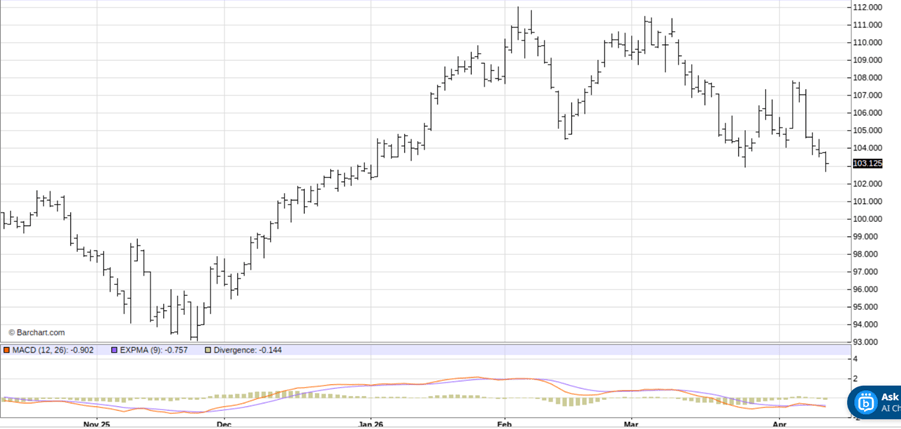Click the Ask AI chatbot robot icon
The image size is (901, 429).
[866, 402]
